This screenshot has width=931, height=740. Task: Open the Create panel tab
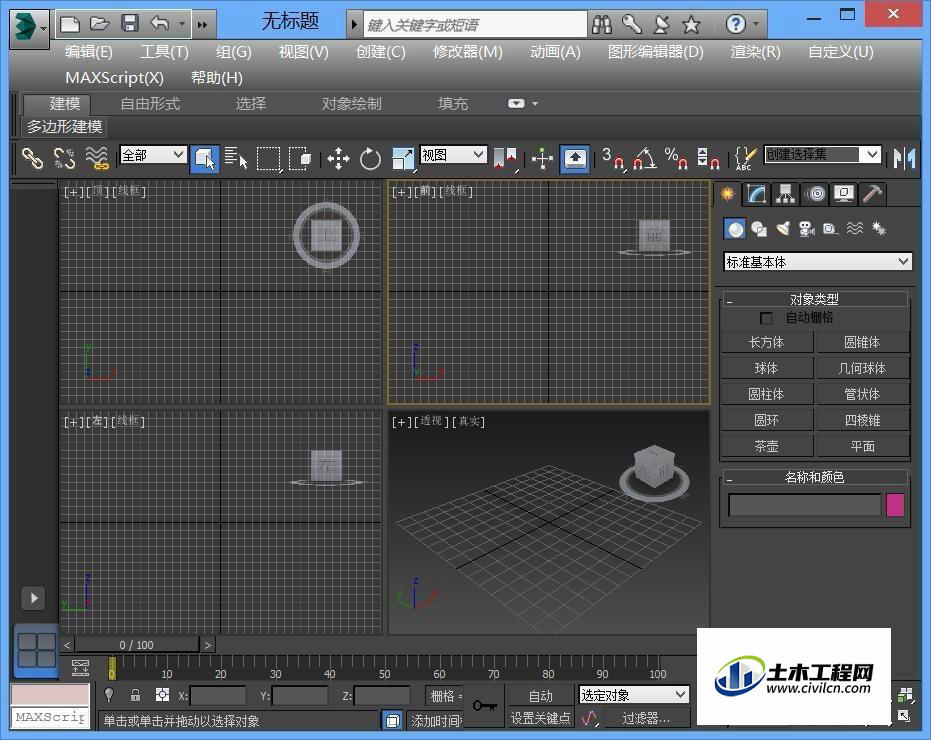pos(728,194)
